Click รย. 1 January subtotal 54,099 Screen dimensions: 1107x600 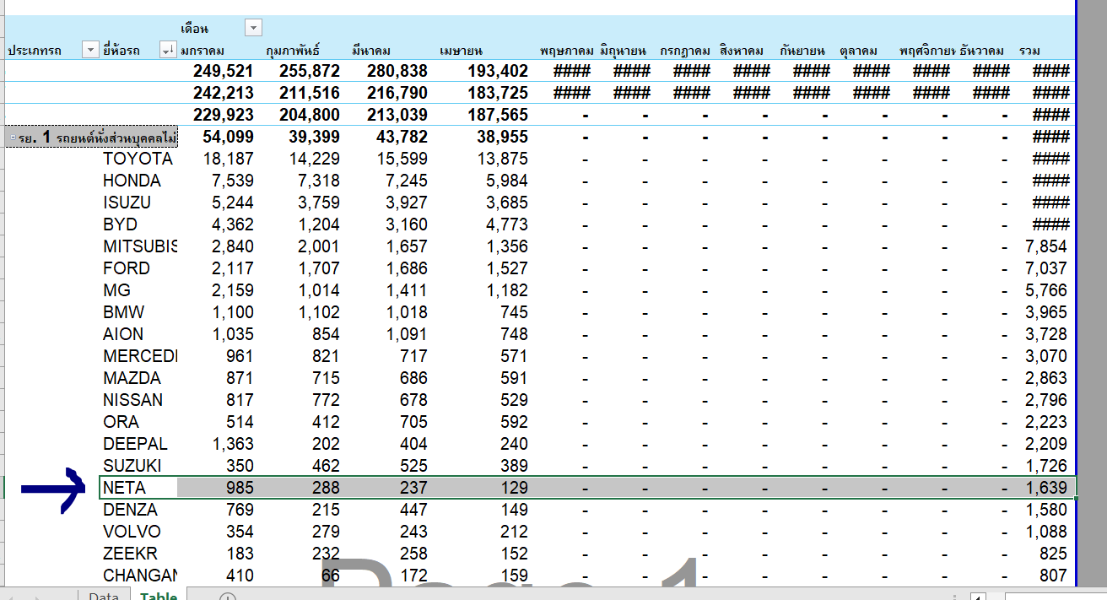pyautogui.click(x=228, y=136)
